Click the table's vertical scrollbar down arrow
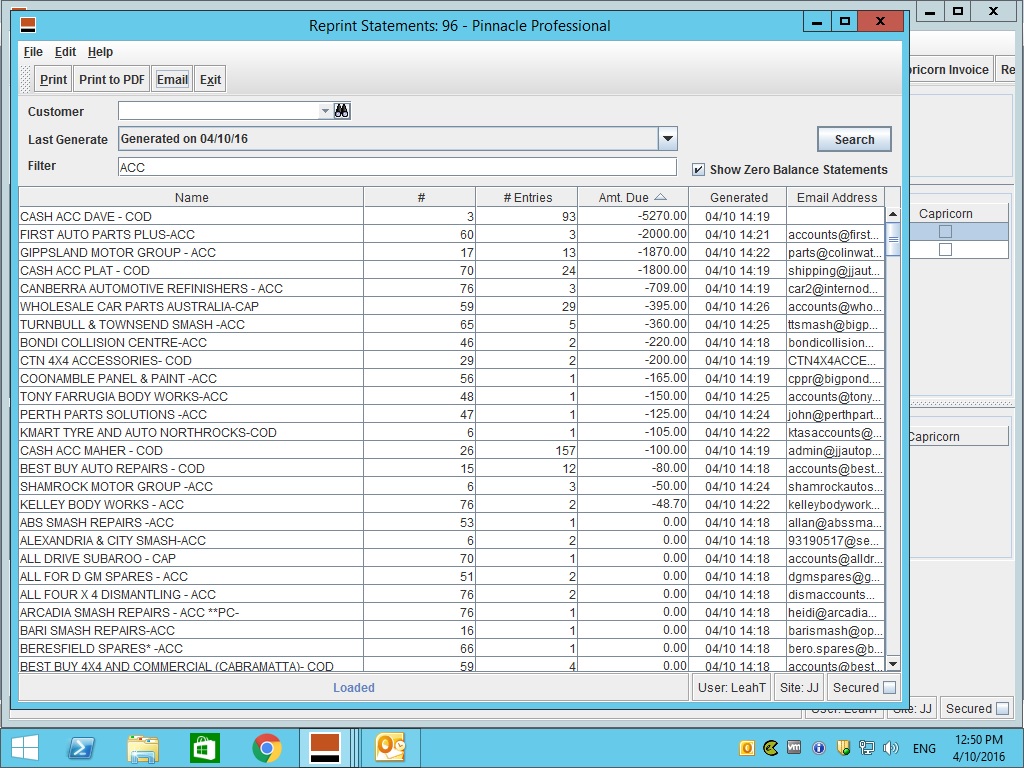 coord(892,664)
